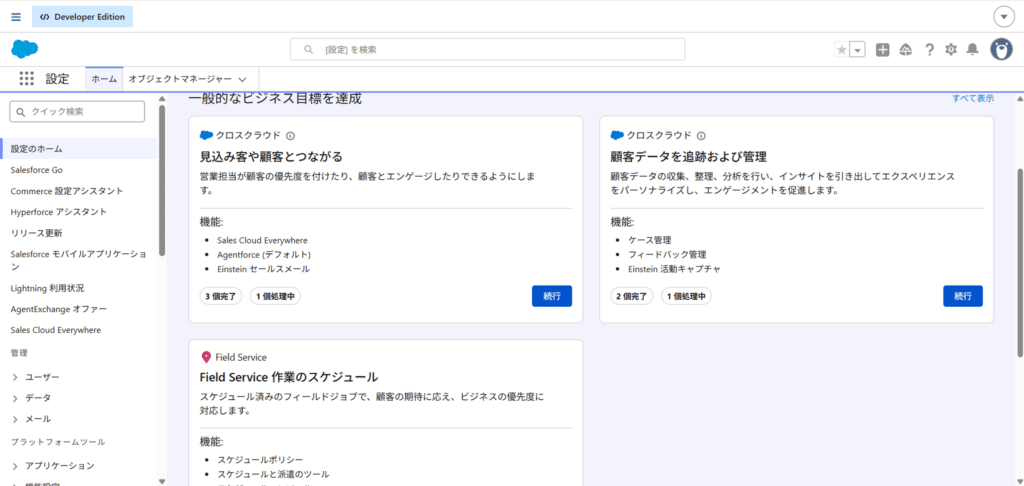Click Sales Cloud Everywhere in the 機能 list
The height and width of the screenshot is (486, 1024).
coord(263,240)
